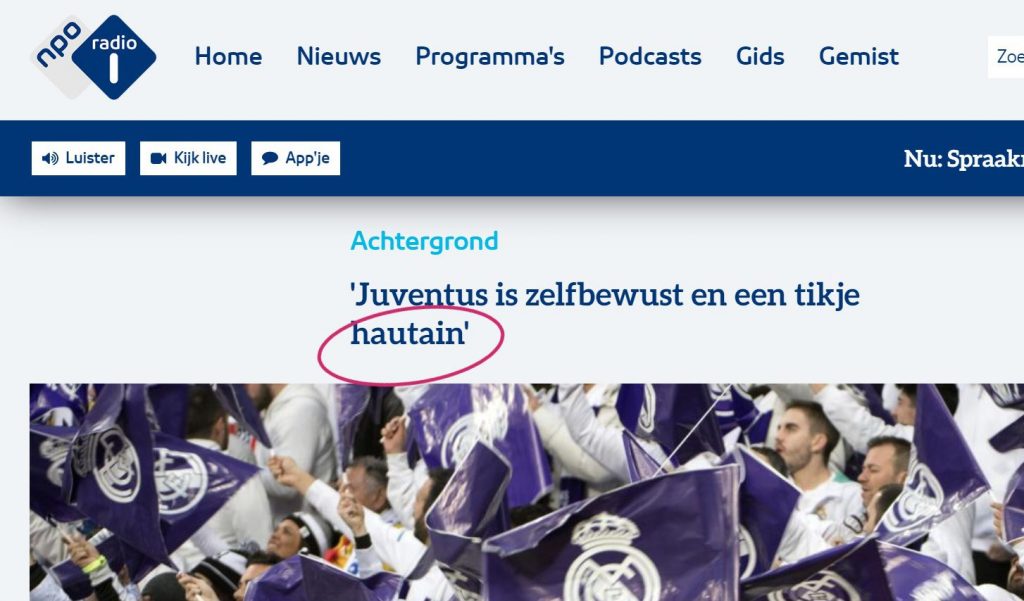View the Gemist section
1024x601 pixels.
point(857,57)
